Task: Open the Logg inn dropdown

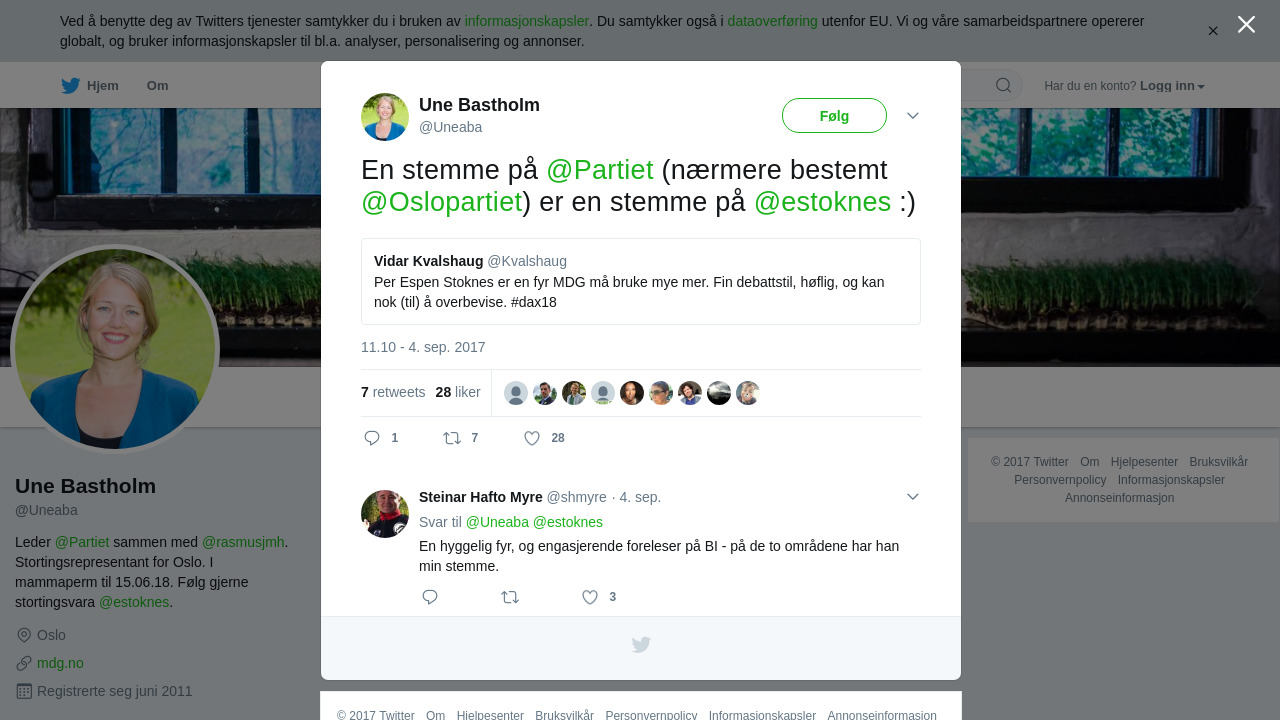Action: coord(1172,86)
